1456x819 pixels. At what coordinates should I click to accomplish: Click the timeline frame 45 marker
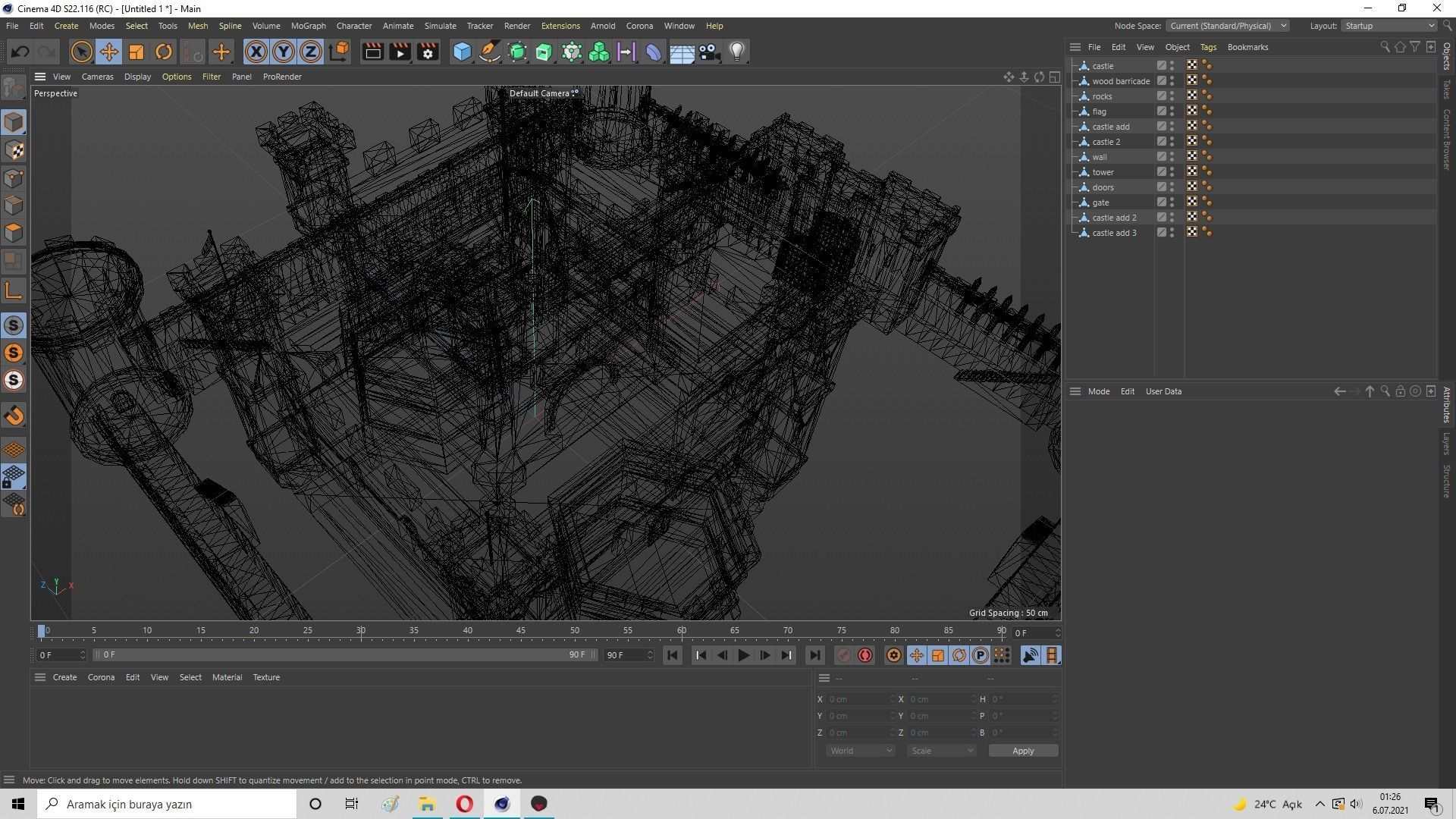pyautogui.click(x=521, y=631)
